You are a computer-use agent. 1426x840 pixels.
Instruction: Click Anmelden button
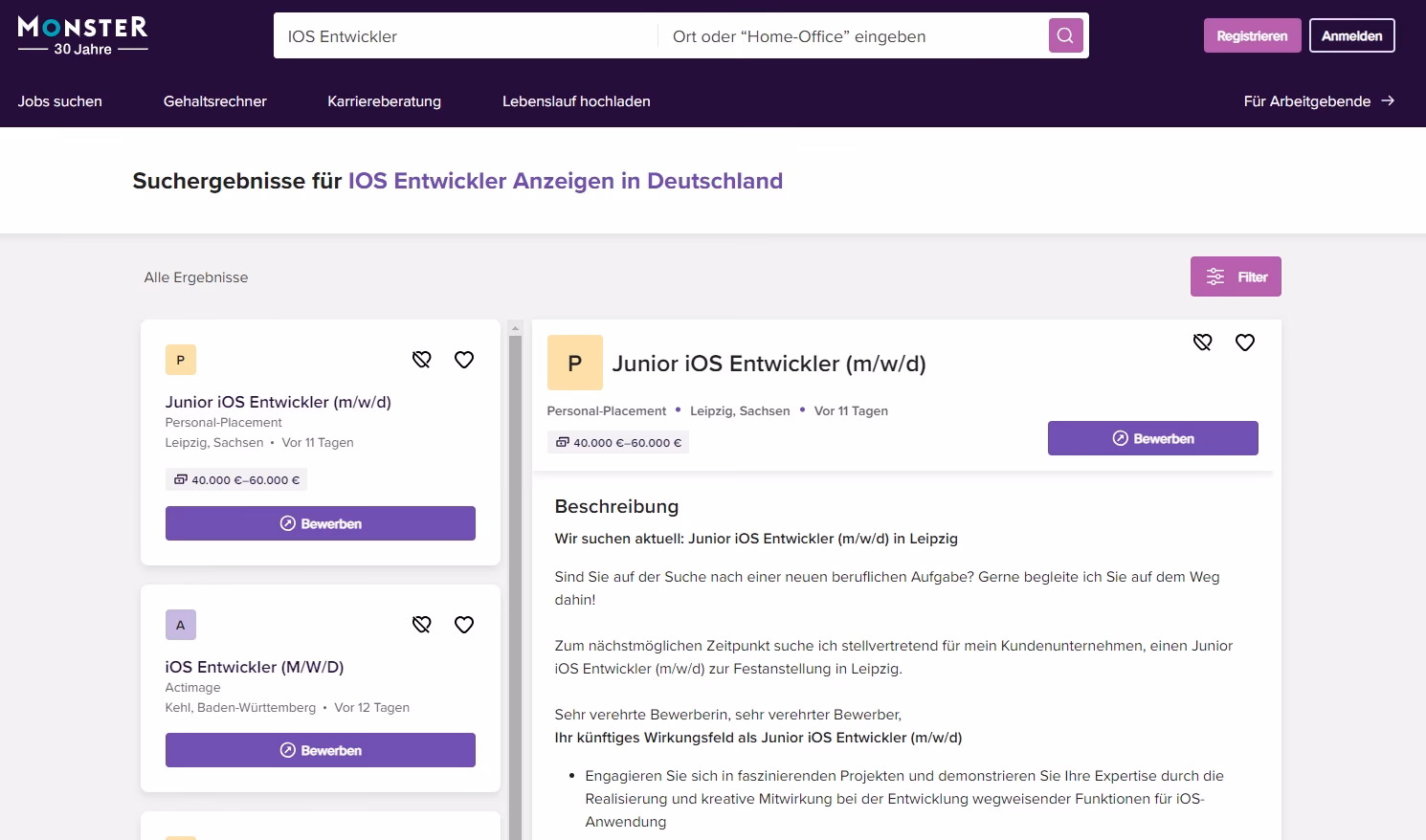coord(1352,35)
